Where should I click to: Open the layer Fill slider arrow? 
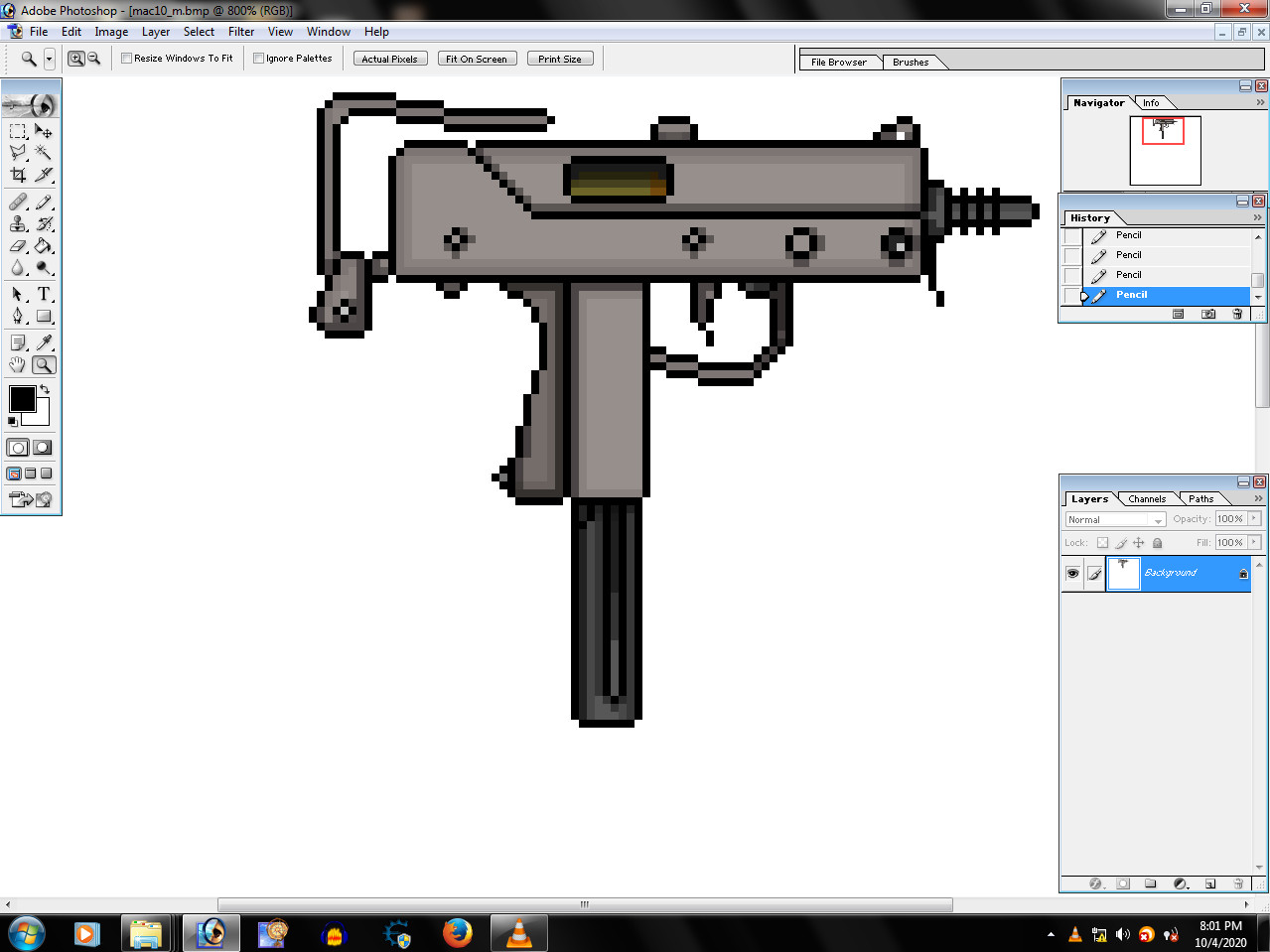coord(1254,542)
